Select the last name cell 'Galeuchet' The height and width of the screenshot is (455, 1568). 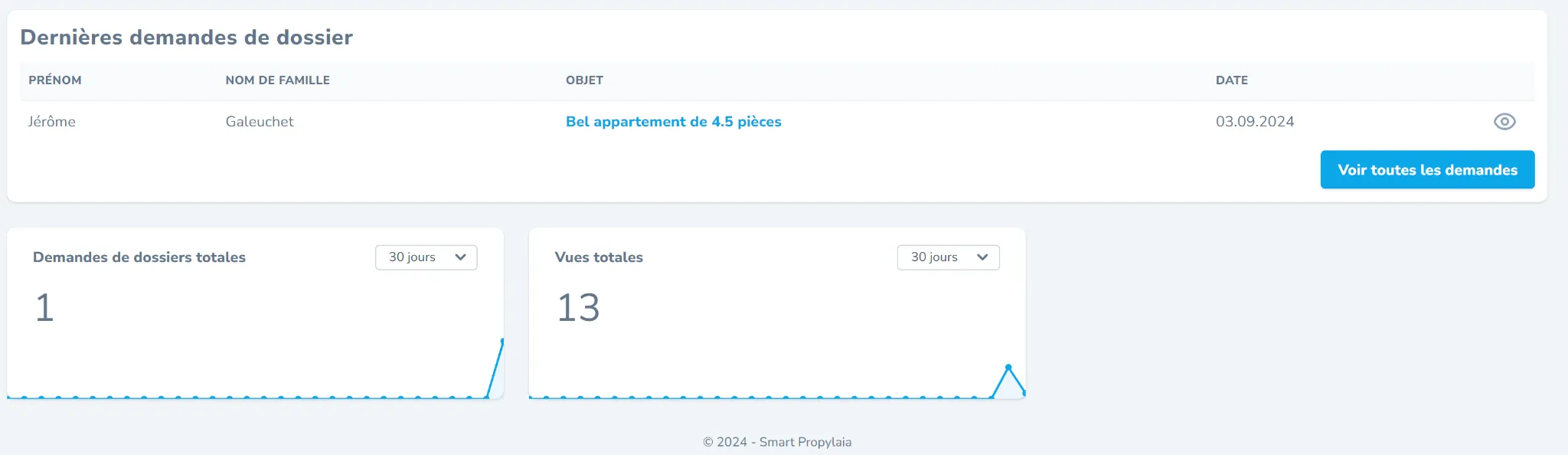click(260, 122)
